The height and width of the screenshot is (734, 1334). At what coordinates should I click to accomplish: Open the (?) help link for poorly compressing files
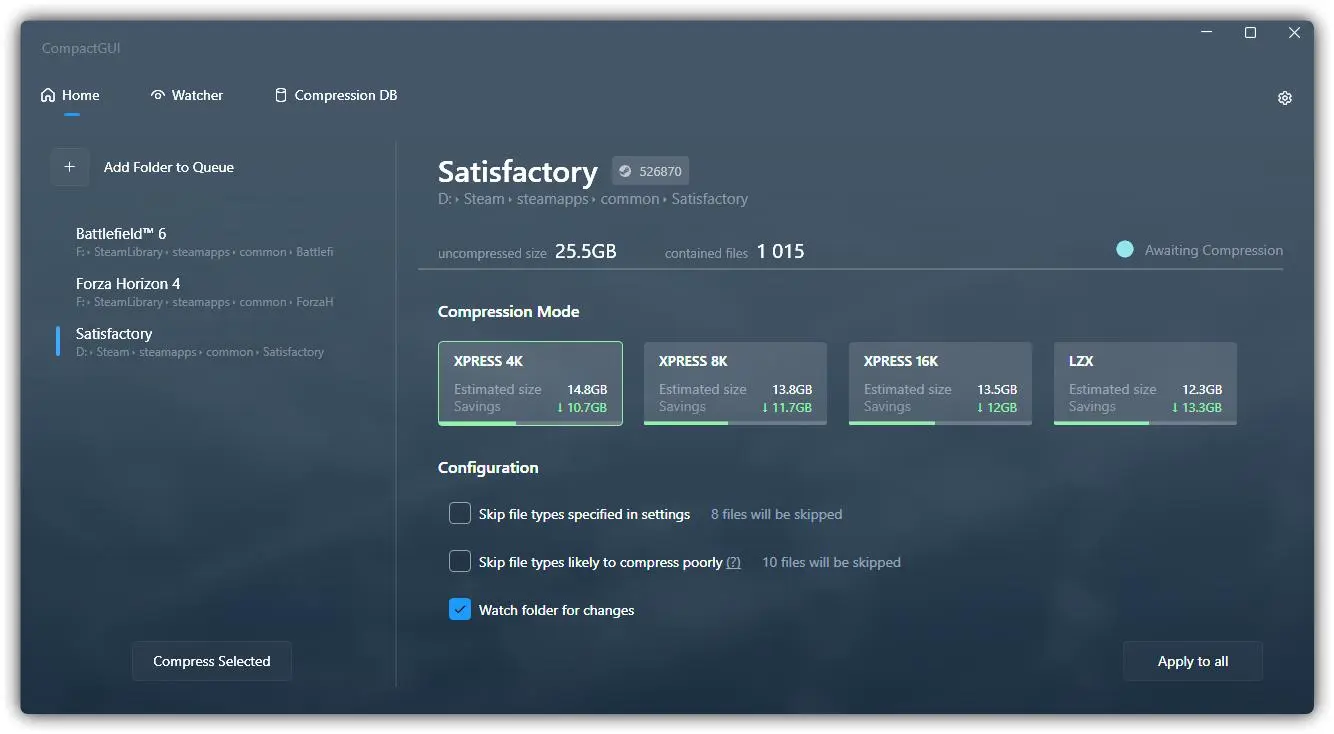[x=733, y=562]
